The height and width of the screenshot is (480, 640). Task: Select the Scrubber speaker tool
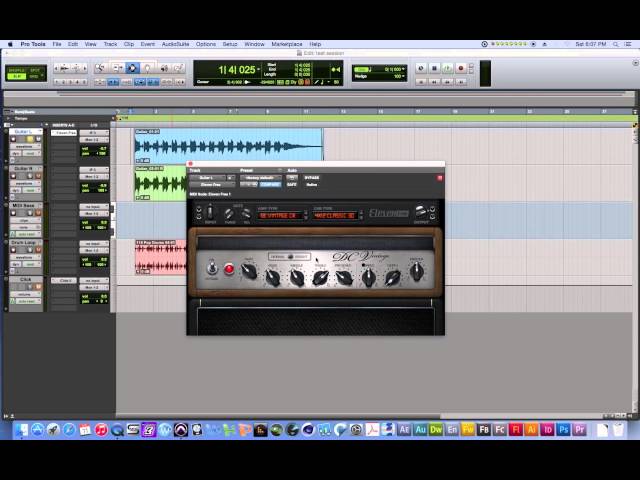pyautogui.click(x=164, y=68)
